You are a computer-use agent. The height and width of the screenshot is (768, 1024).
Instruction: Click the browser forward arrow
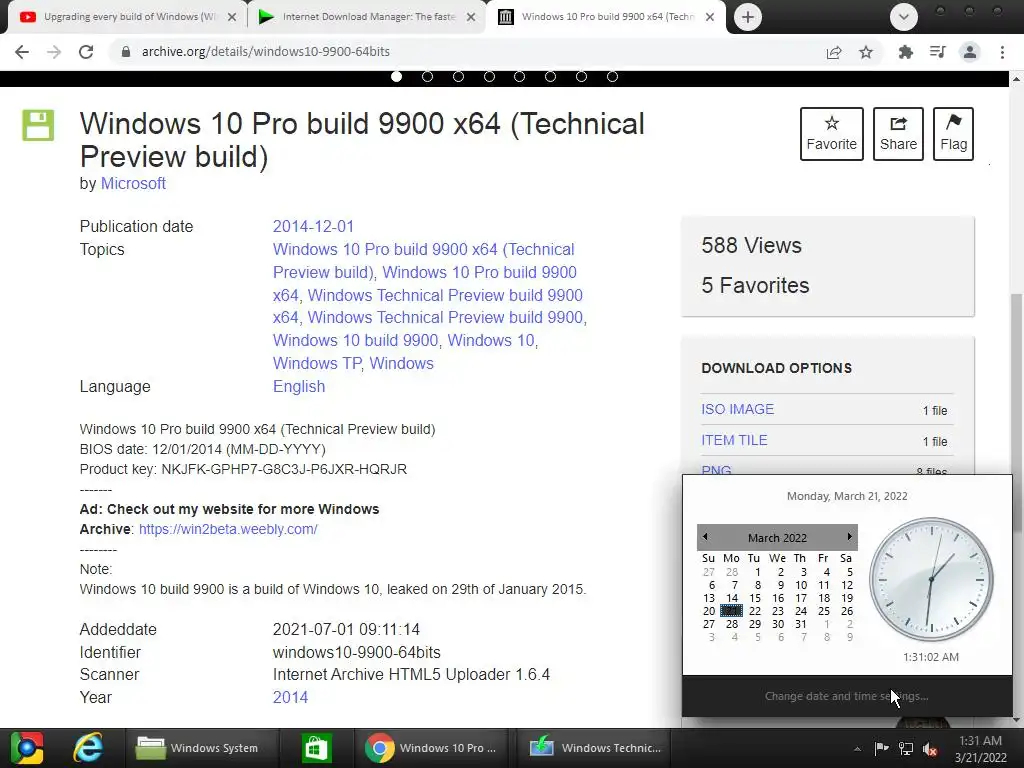(x=54, y=52)
